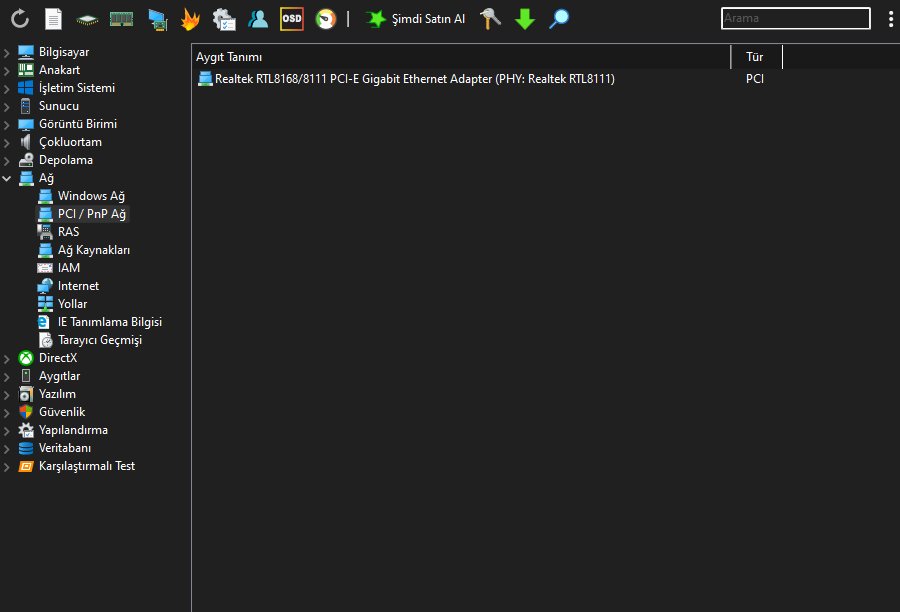Collapse the Ağ tree node
The width and height of the screenshot is (900, 612).
click(x=8, y=178)
